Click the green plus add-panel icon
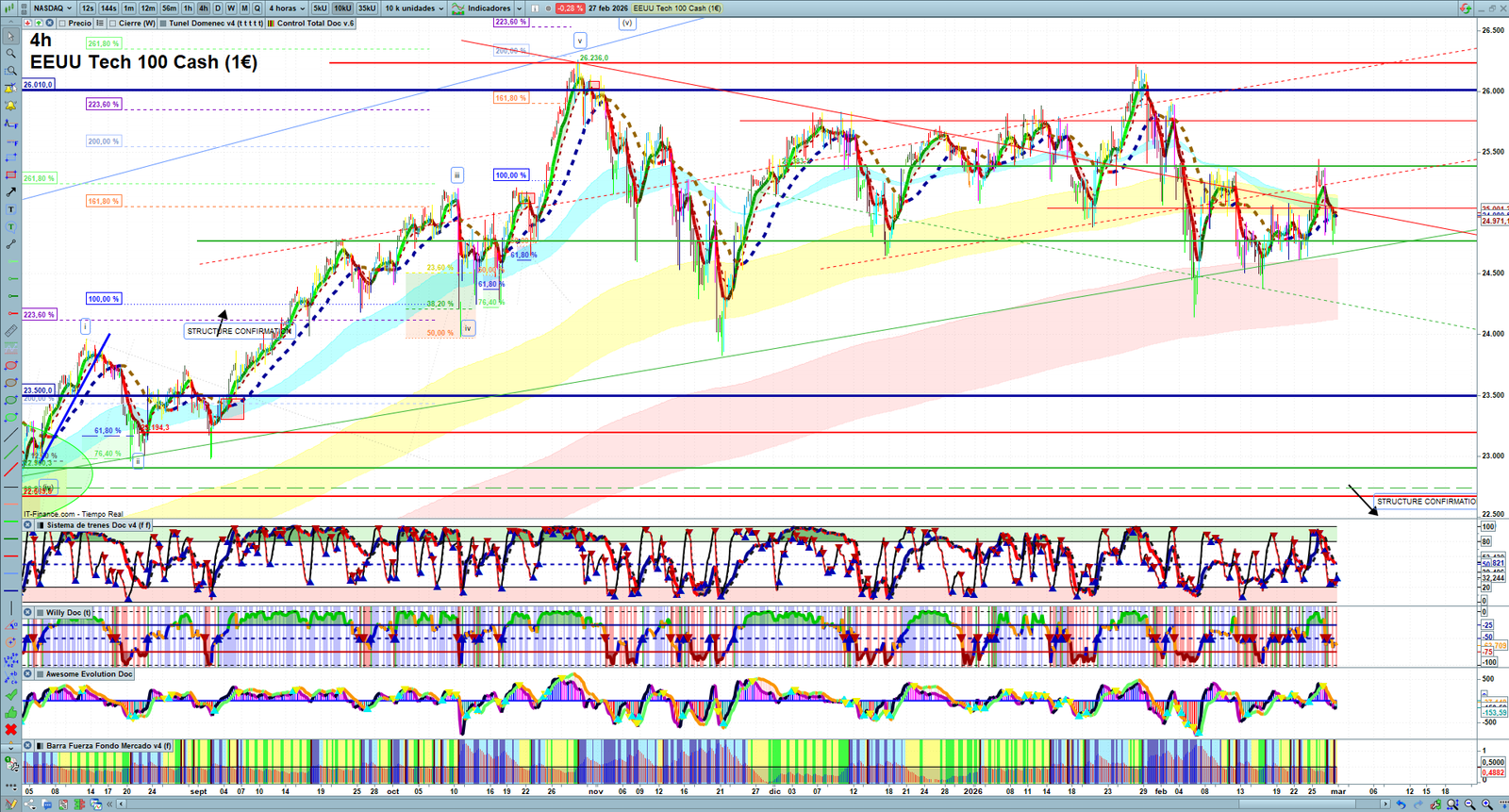 pyautogui.click(x=39, y=24)
